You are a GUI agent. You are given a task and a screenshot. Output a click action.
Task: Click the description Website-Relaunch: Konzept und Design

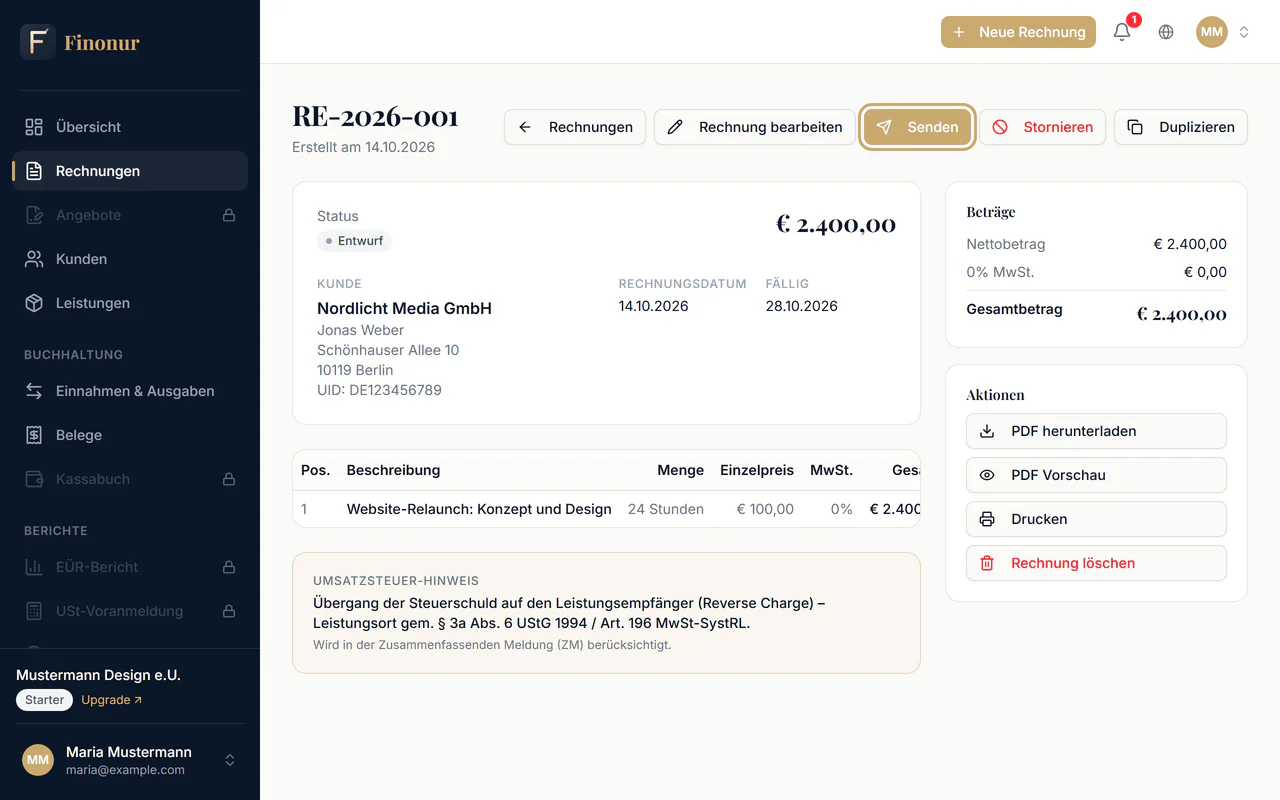pyautogui.click(x=479, y=509)
